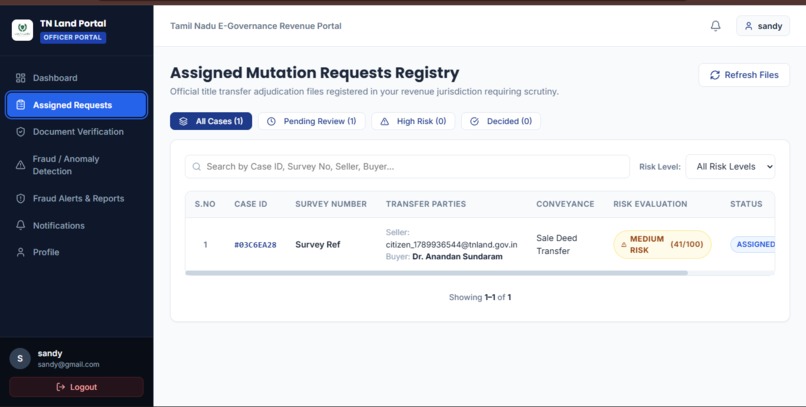
Task: Click the OFFICER PORTAL badge
Action: pyautogui.click(x=73, y=38)
